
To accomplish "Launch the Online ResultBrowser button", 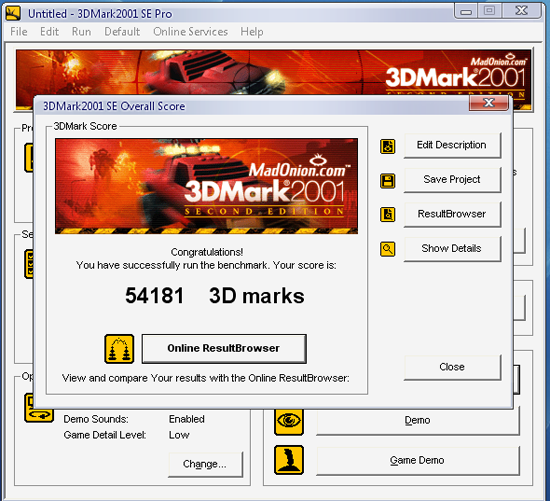I will coord(224,348).
